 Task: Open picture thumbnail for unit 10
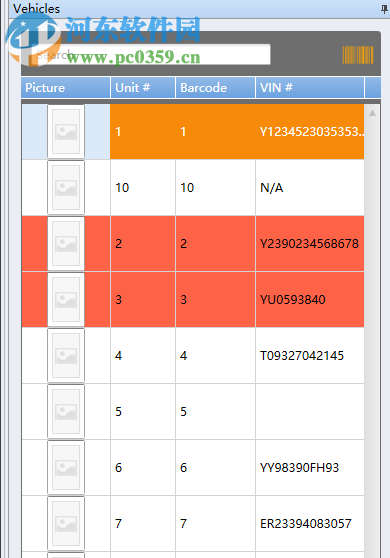[x=66, y=187]
